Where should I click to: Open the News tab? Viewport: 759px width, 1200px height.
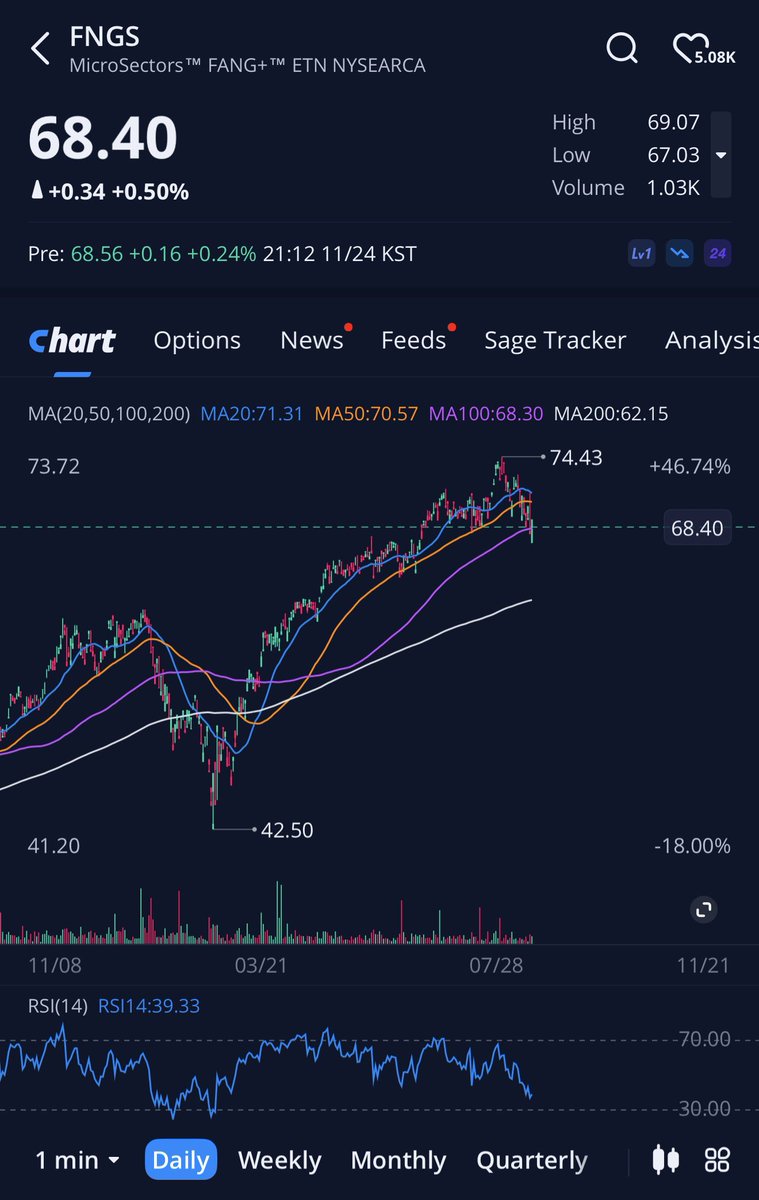[x=312, y=341]
